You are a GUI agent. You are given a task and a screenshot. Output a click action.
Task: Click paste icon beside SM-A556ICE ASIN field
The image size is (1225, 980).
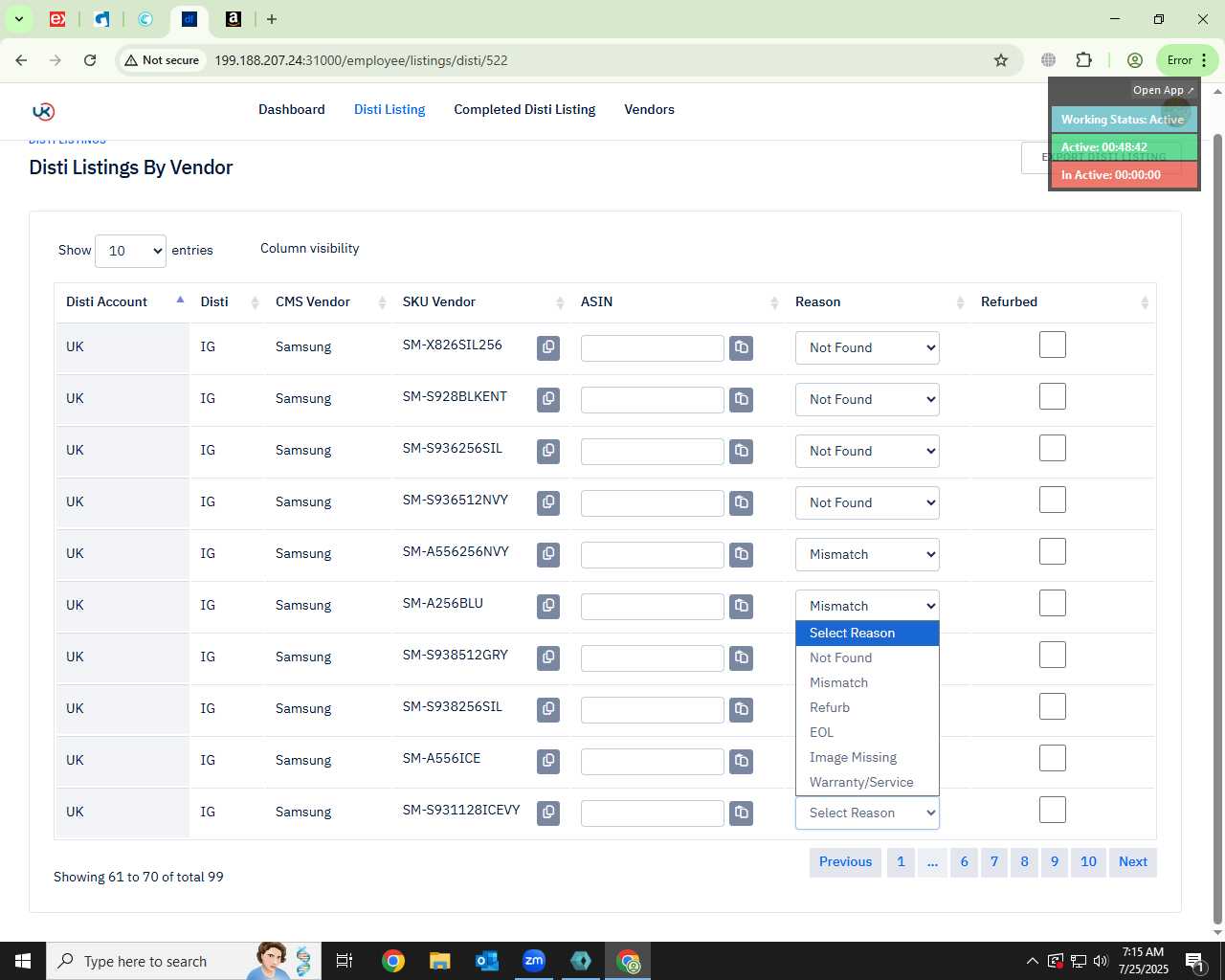click(742, 761)
